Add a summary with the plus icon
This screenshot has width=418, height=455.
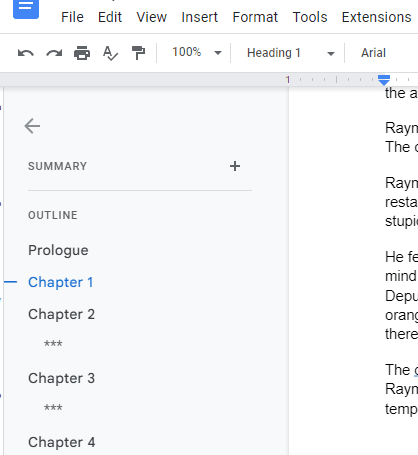(x=235, y=166)
